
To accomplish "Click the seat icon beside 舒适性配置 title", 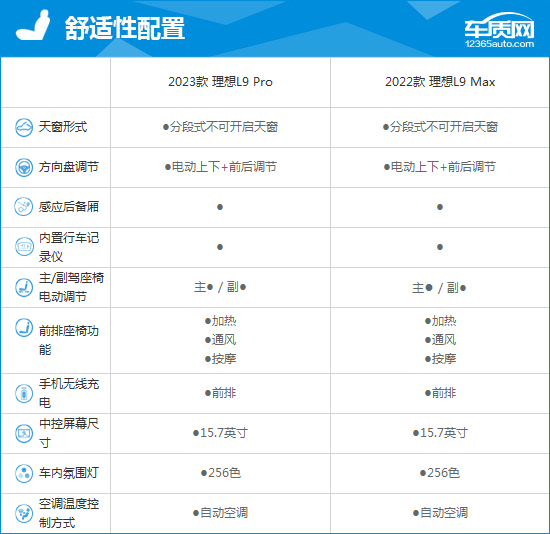I will click(33, 25).
